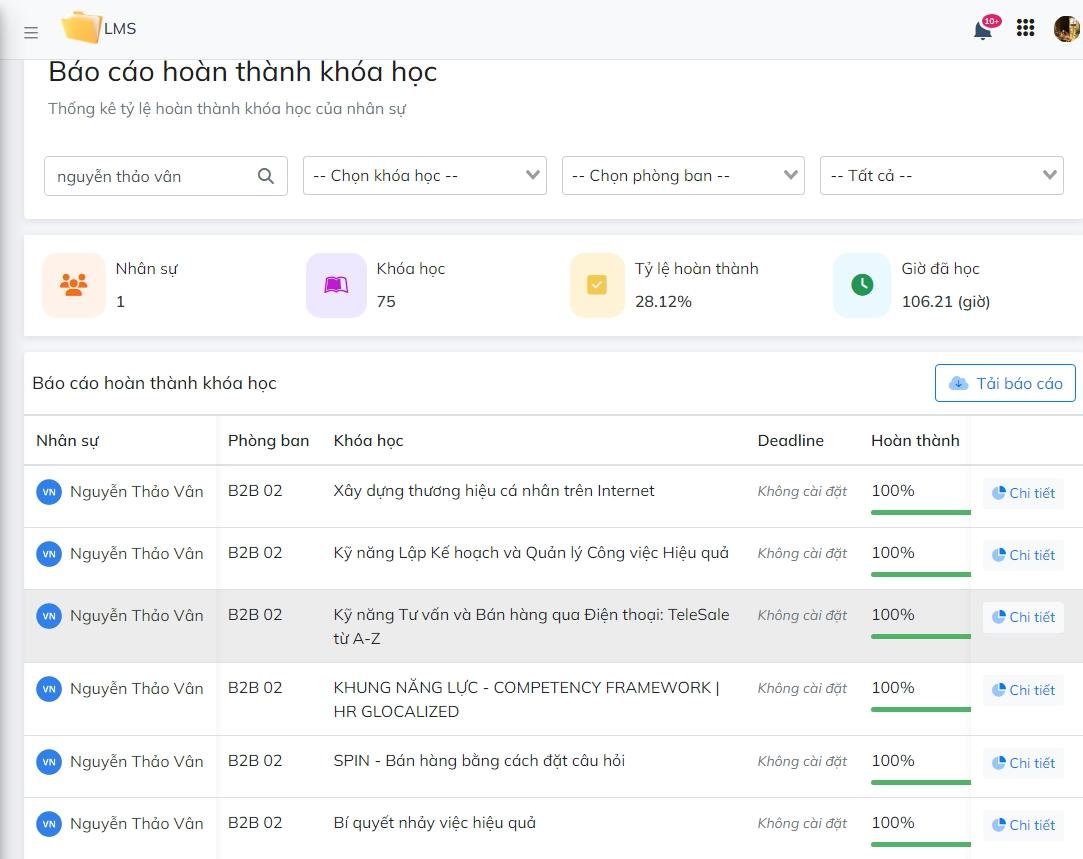Click the magnifier search icon
The height and width of the screenshot is (859, 1083).
coord(265,175)
